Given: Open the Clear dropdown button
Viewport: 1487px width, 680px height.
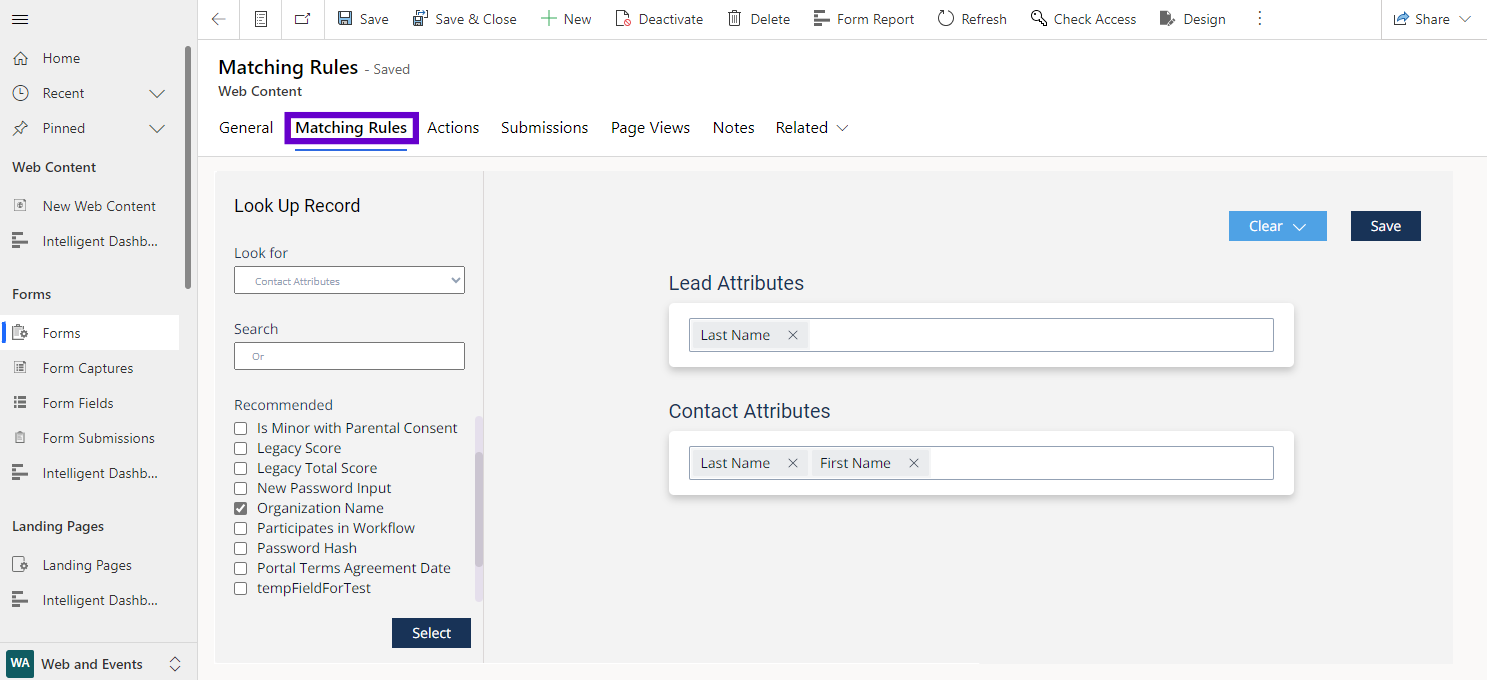Looking at the screenshot, I should (1277, 226).
